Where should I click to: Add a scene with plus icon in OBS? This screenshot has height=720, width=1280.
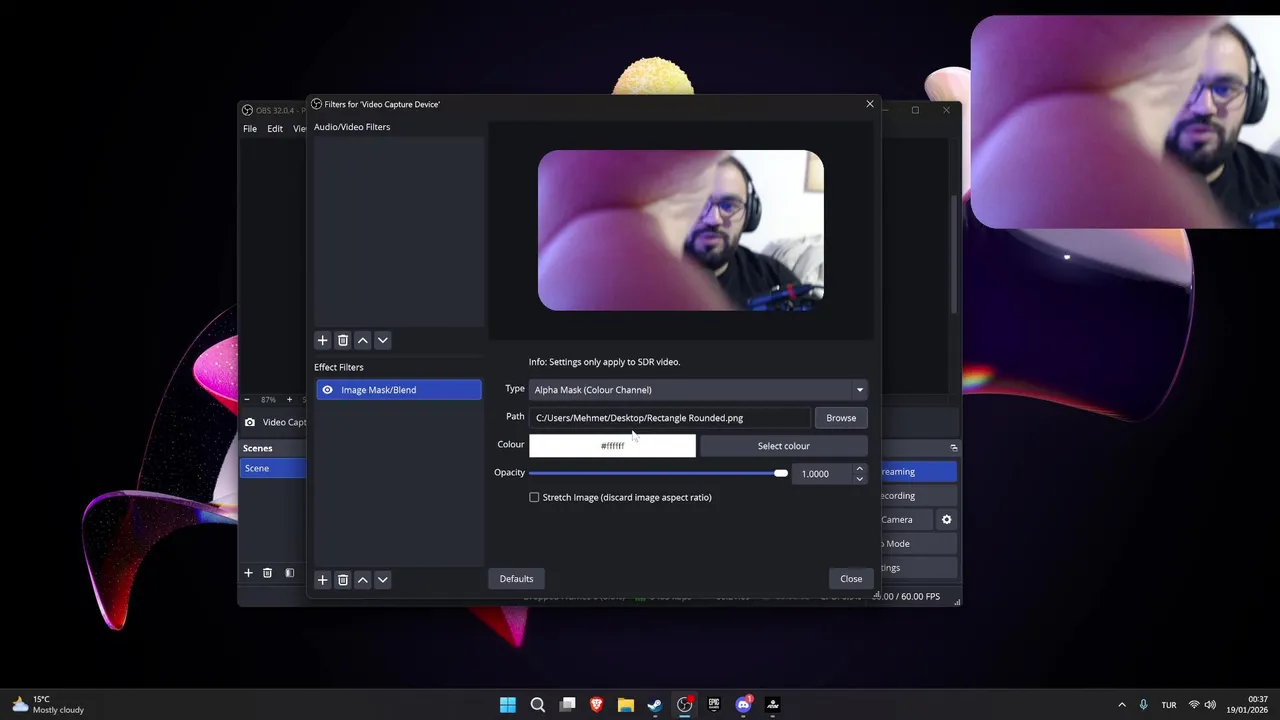click(x=248, y=573)
